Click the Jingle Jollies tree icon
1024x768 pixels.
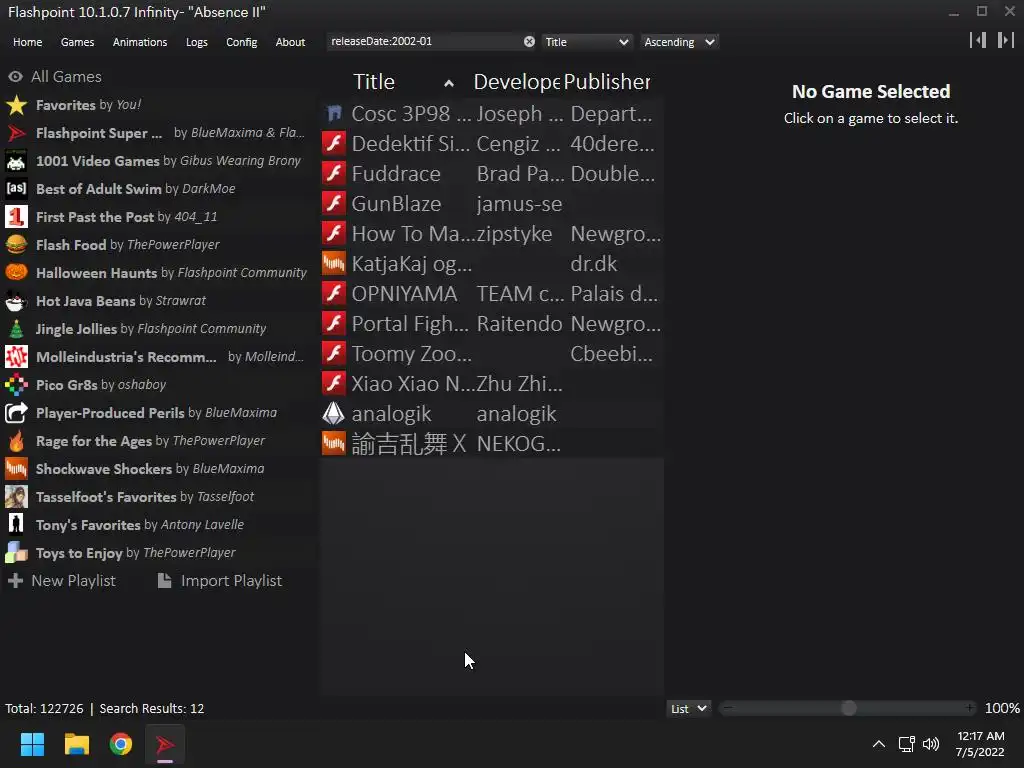(x=16, y=329)
